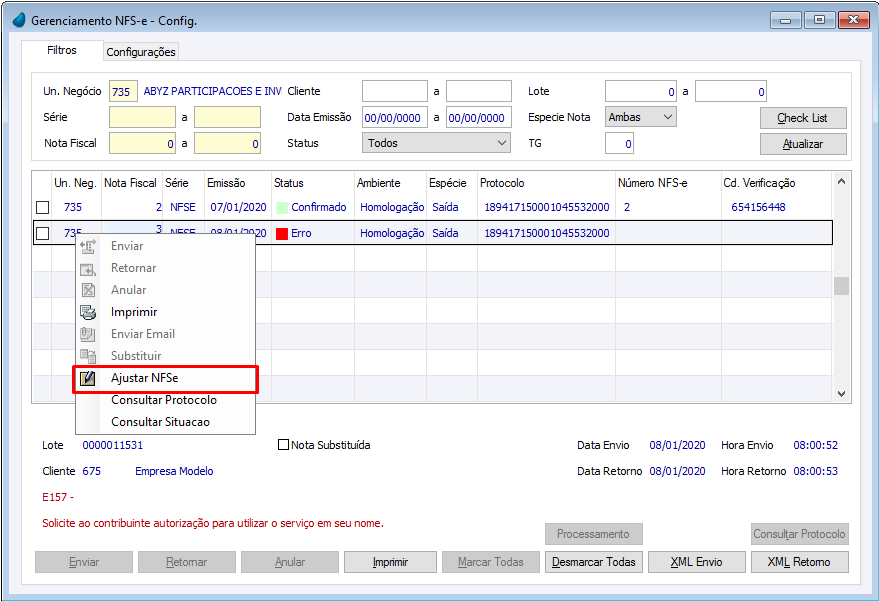
Task: Open the Especie Nota dropdown showing Ambas
Action: [641, 117]
